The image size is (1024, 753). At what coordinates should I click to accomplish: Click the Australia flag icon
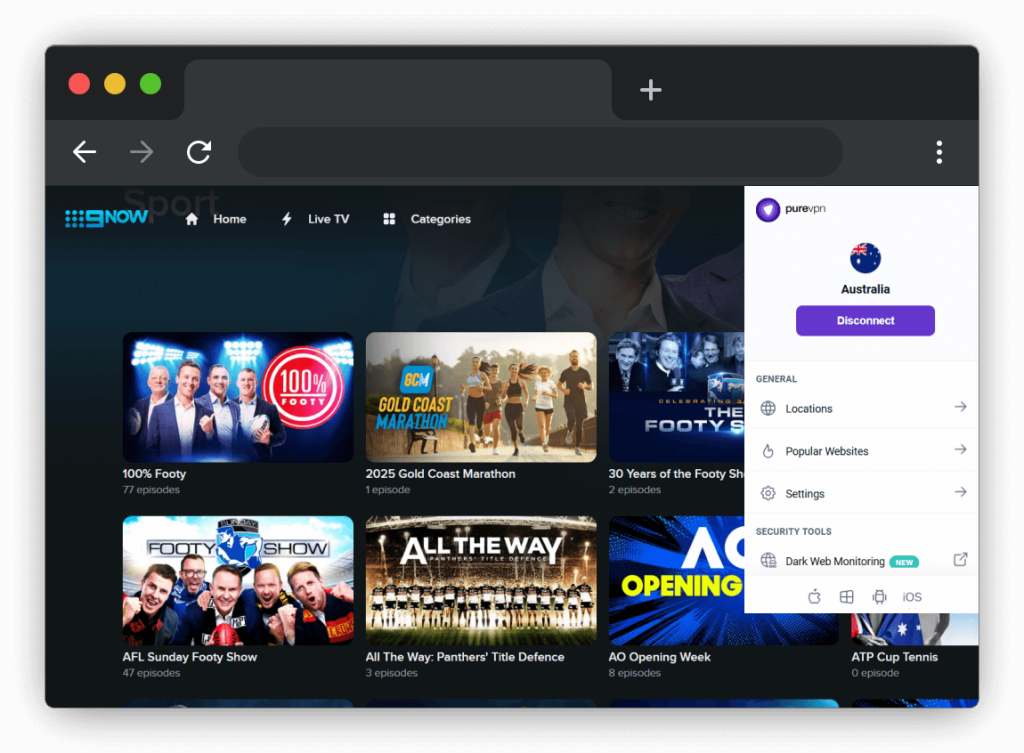865,257
